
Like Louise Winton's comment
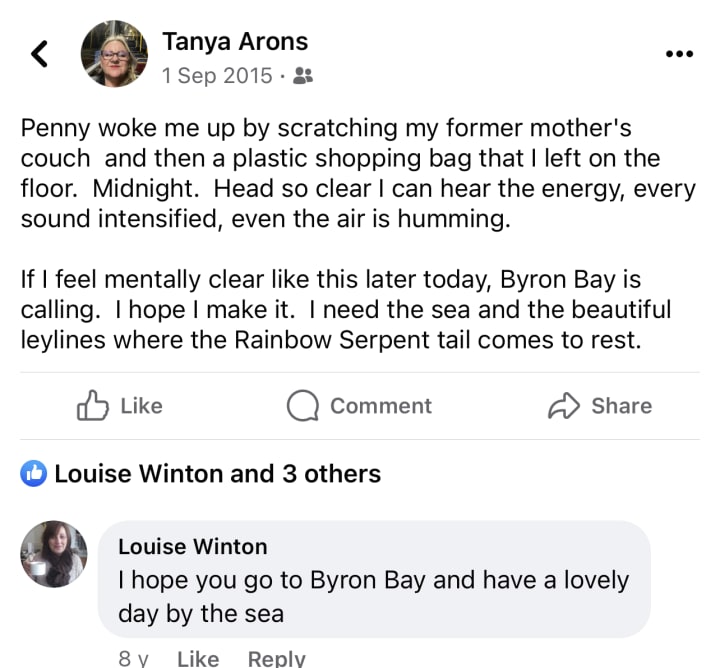tap(197, 658)
